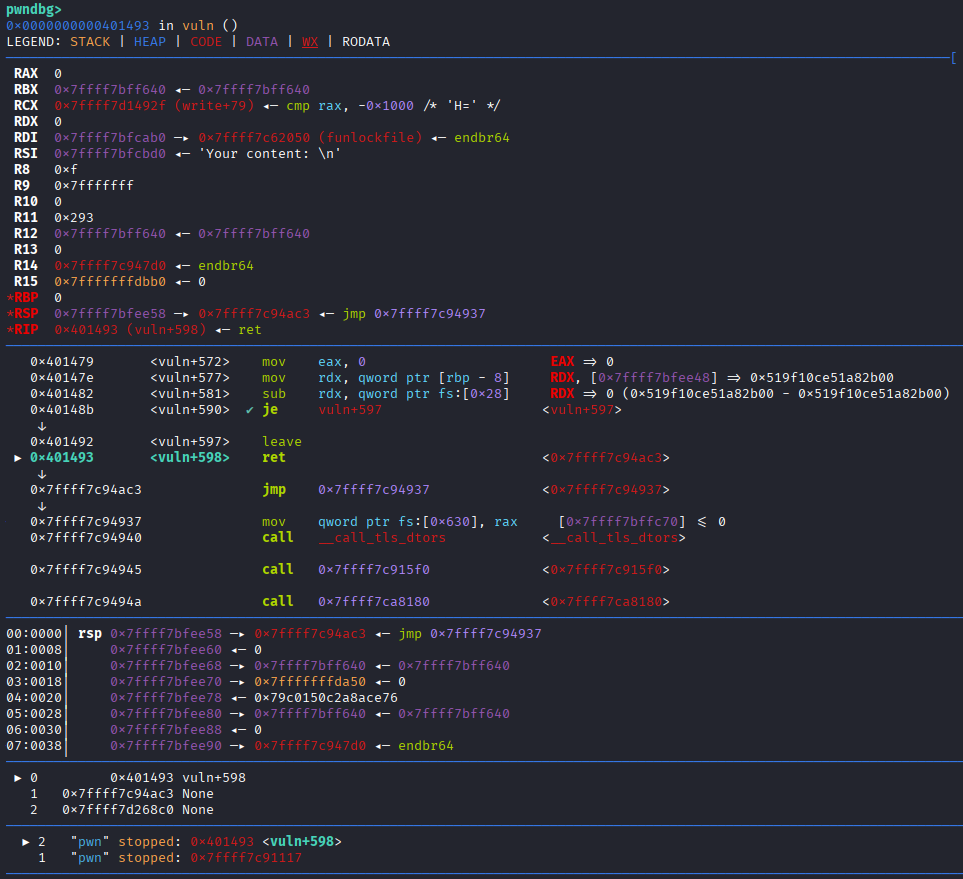Click the arrow marker at backtrace frame 0

point(17,778)
